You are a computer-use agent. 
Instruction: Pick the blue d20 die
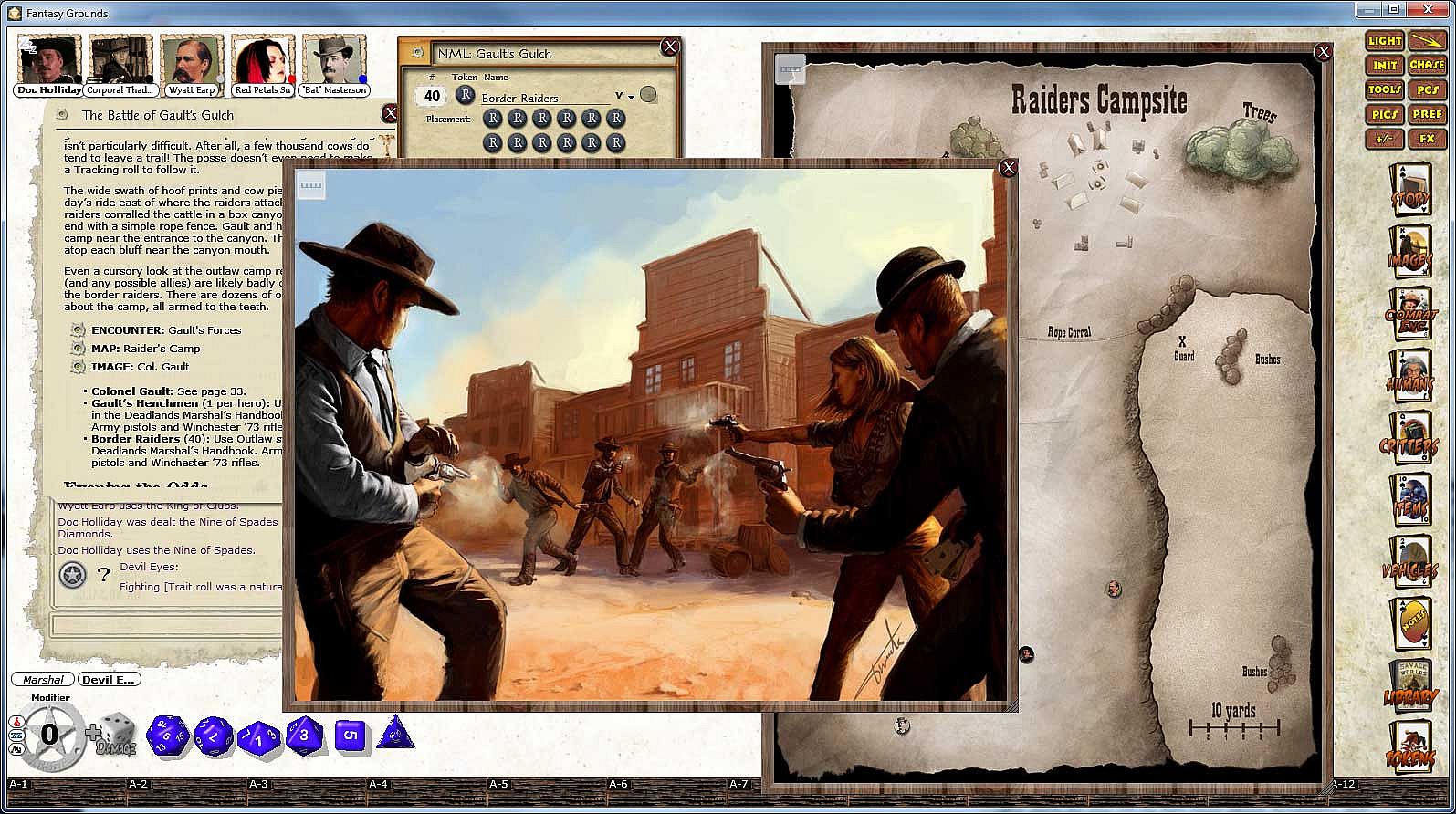168,736
